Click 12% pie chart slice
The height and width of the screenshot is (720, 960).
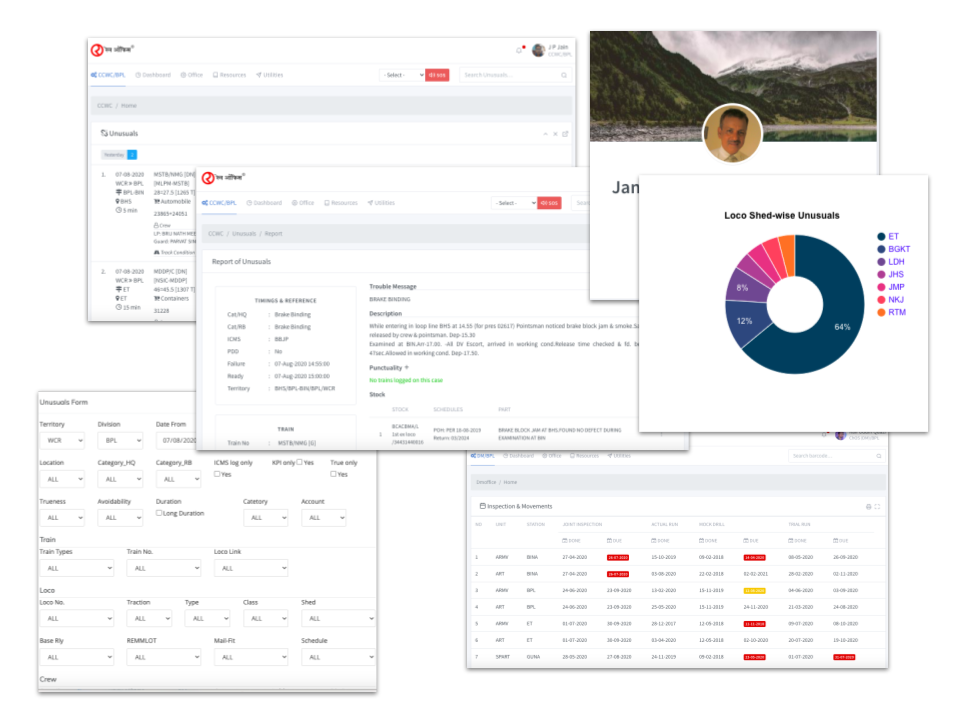pos(746,321)
